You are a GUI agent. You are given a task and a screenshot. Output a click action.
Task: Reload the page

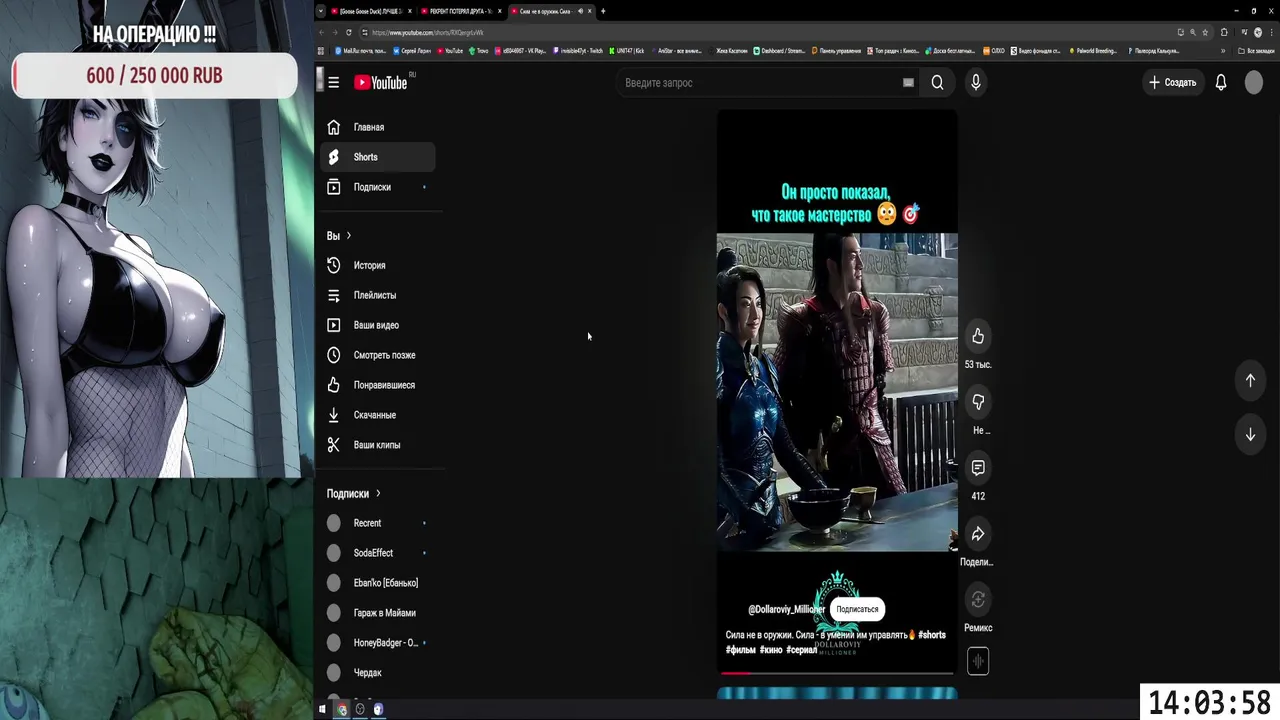coord(349,32)
